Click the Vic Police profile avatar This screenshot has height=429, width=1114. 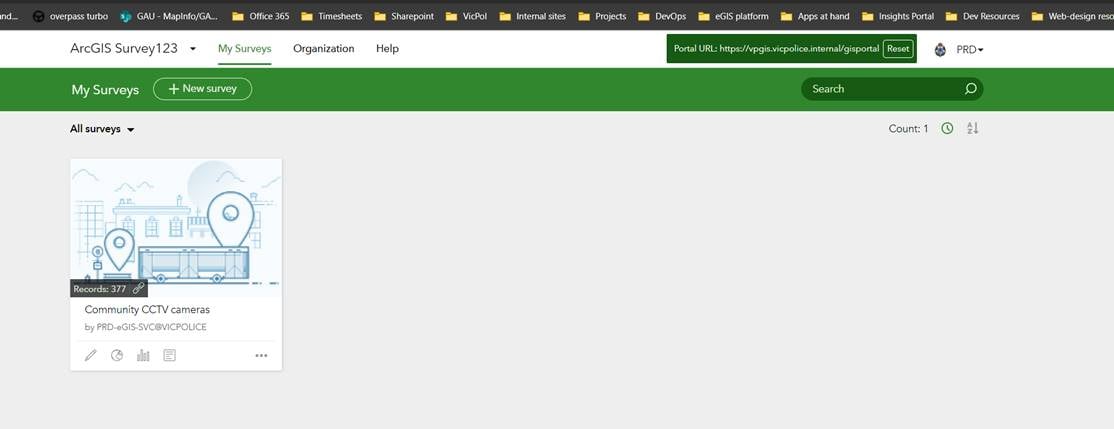tap(940, 50)
